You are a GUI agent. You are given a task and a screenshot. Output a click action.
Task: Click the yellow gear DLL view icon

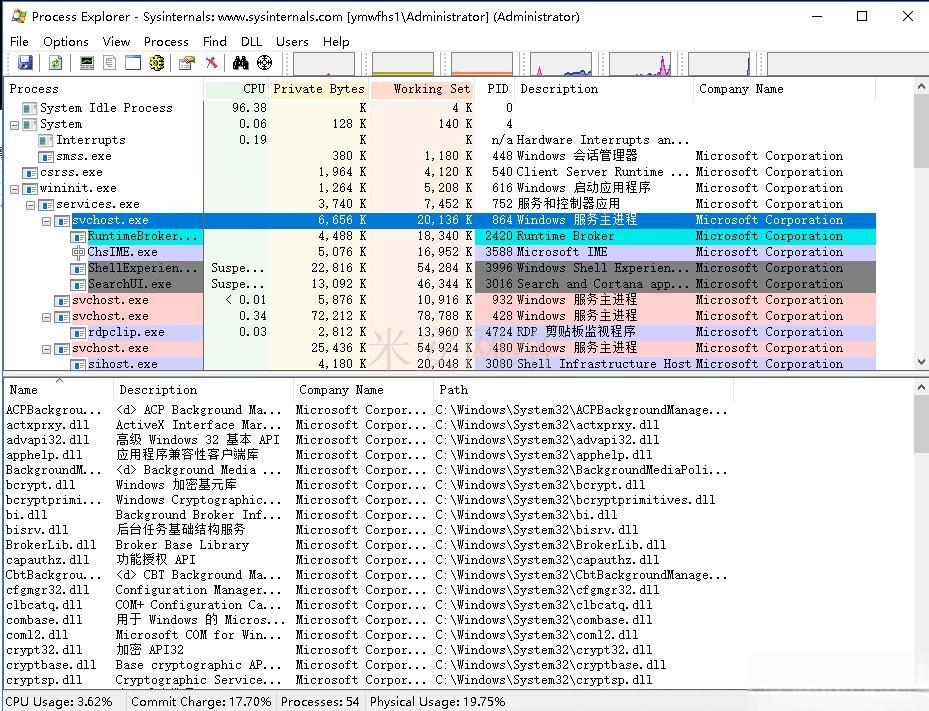[x=156, y=62]
